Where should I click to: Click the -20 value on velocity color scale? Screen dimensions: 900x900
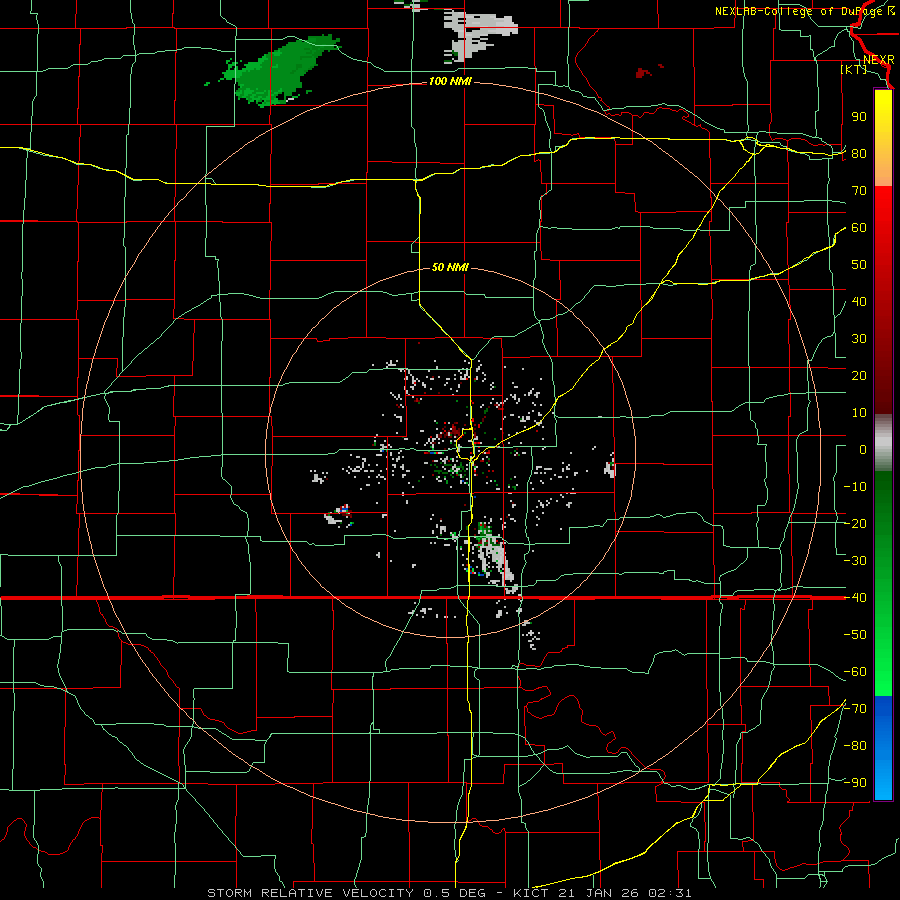[855, 524]
